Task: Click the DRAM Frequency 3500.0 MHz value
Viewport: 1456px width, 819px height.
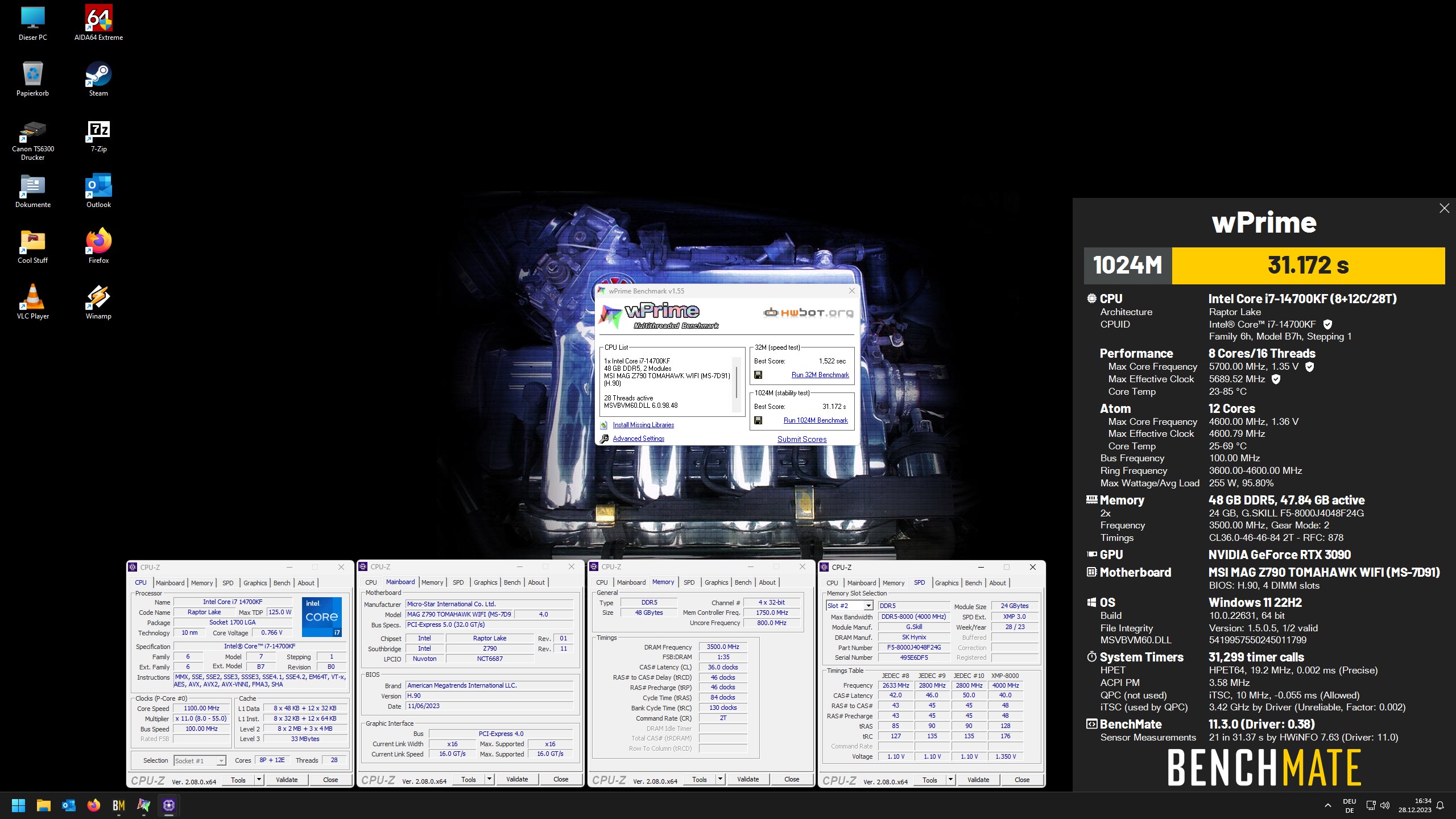Action: tap(723, 647)
